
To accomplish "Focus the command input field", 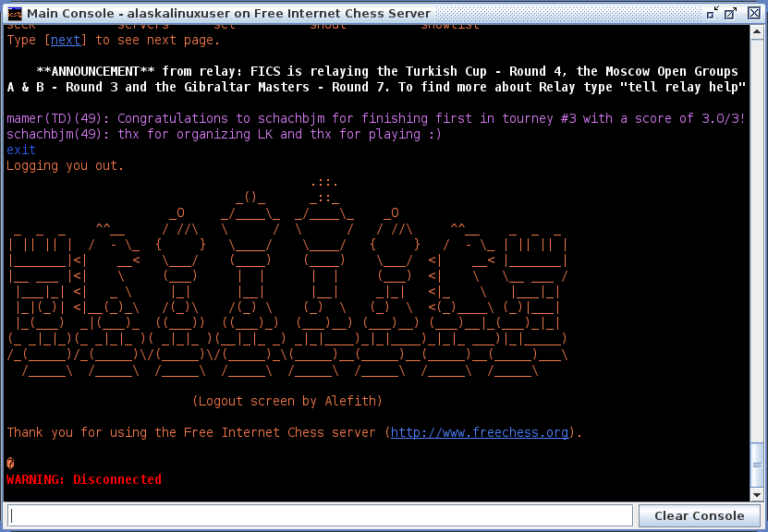I will 320,516.
